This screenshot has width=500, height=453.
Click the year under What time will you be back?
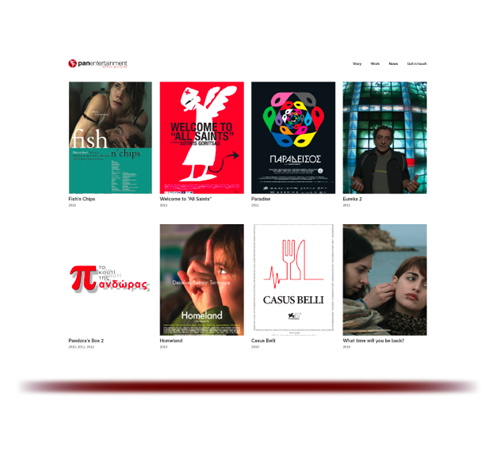click(x=346, y=347)
